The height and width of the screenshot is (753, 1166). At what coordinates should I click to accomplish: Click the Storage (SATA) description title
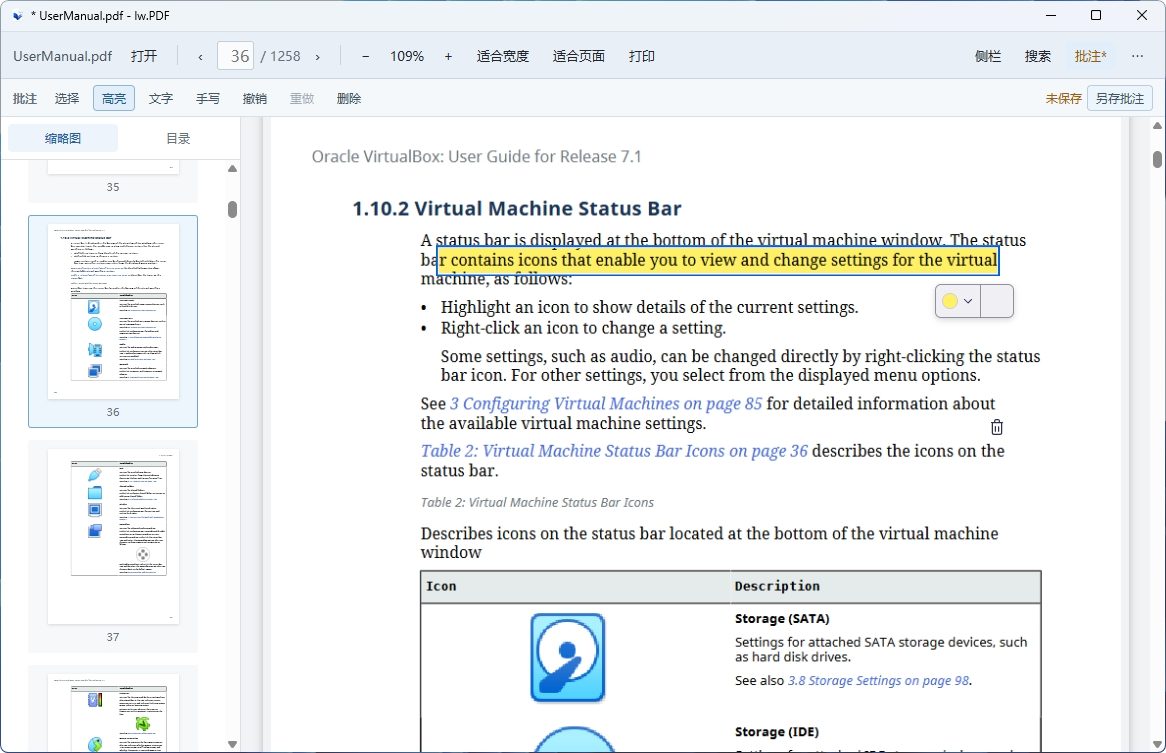pos(782,618)
